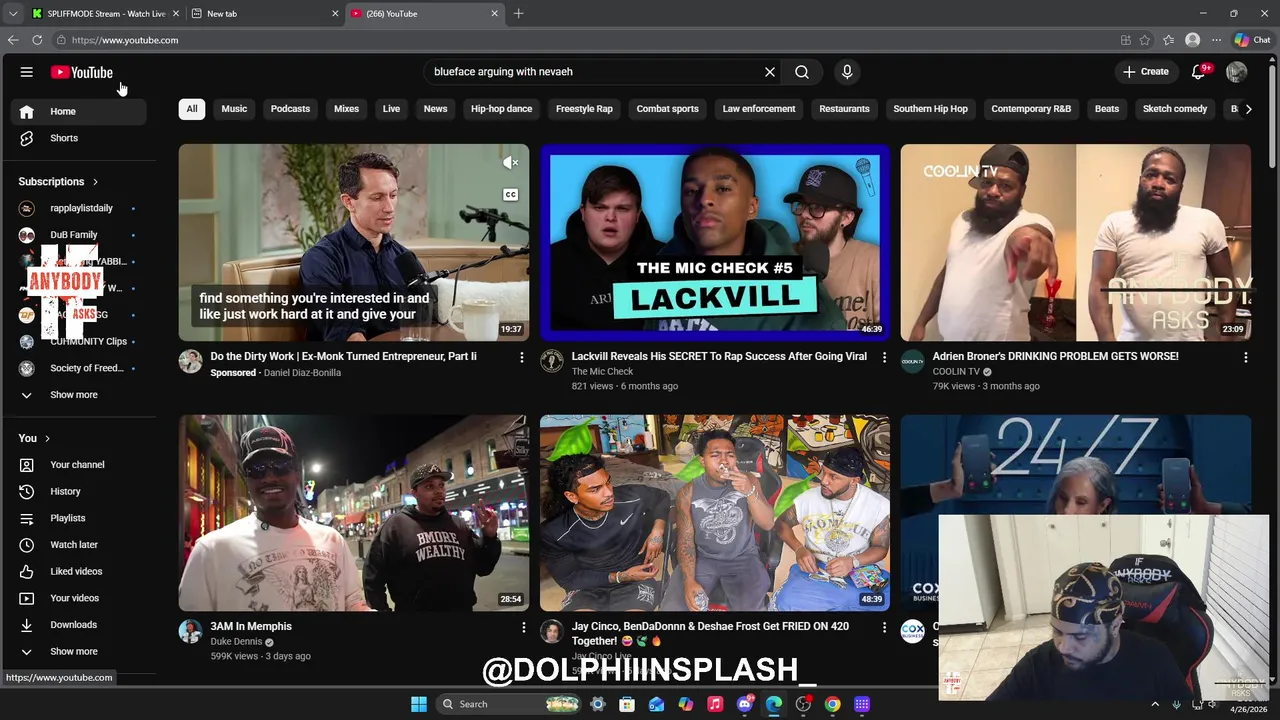Open The Mic Check channel name
The image size is (1280, 720).
click(602, 372)
